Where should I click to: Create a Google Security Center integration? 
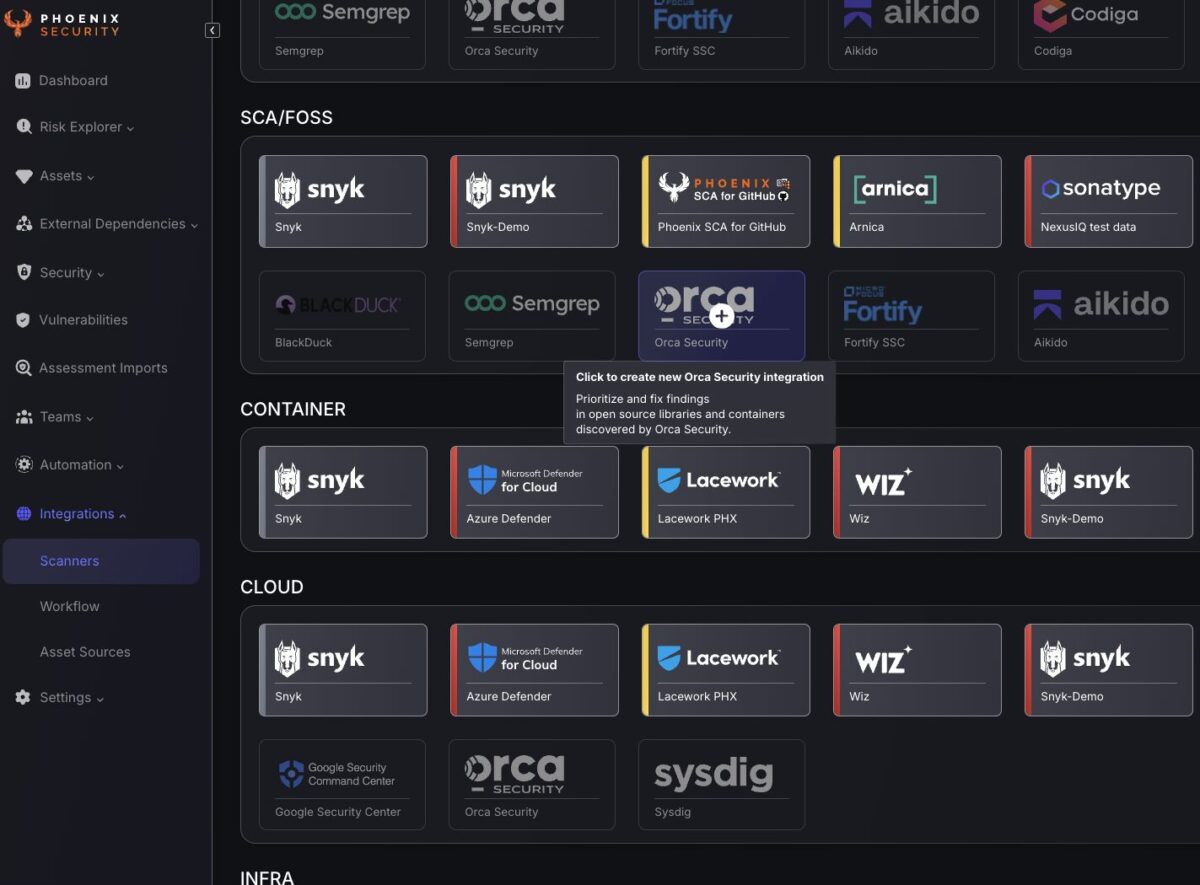(342, 785)
